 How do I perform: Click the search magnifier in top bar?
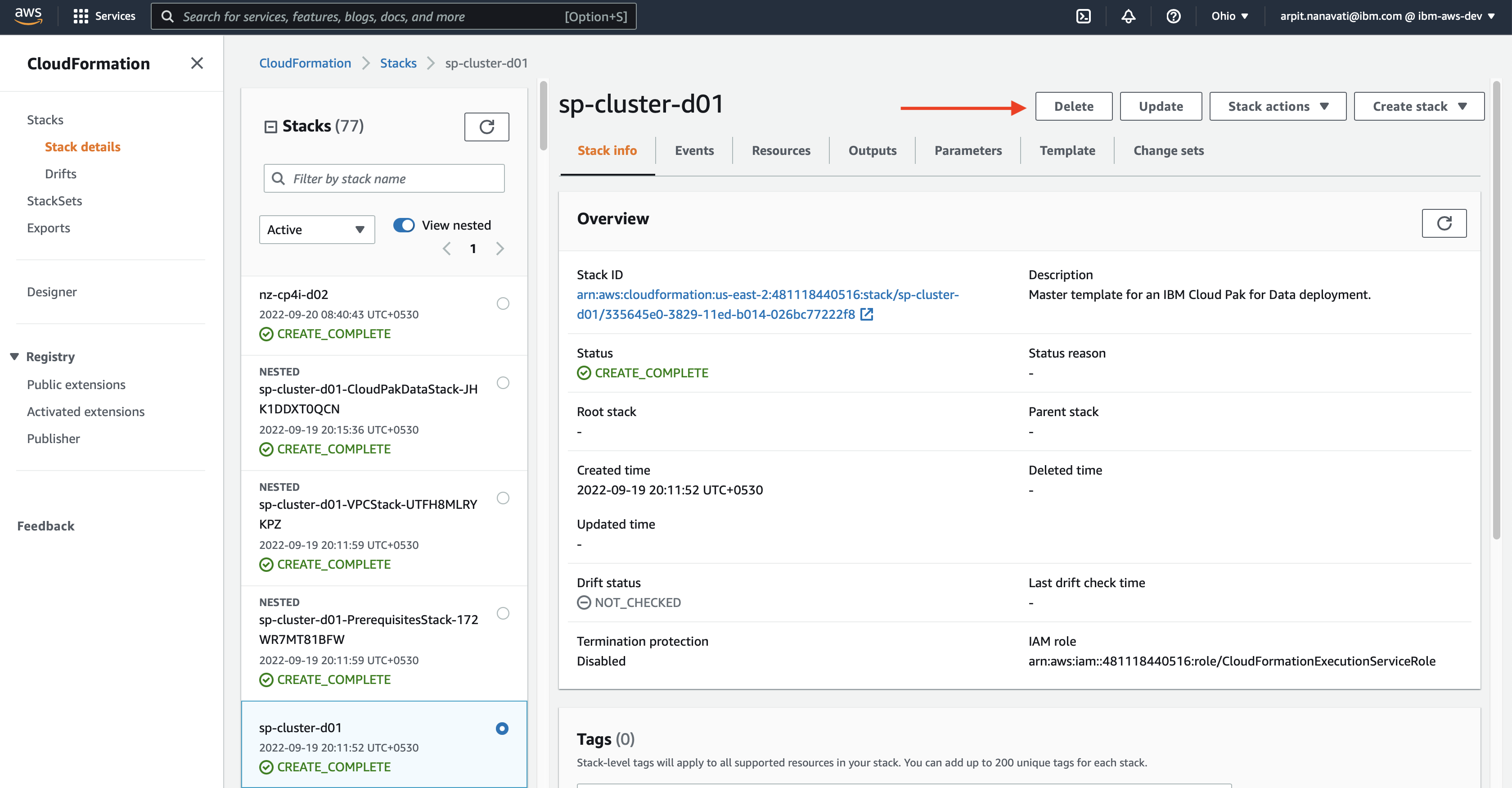[x=167, y=17]
